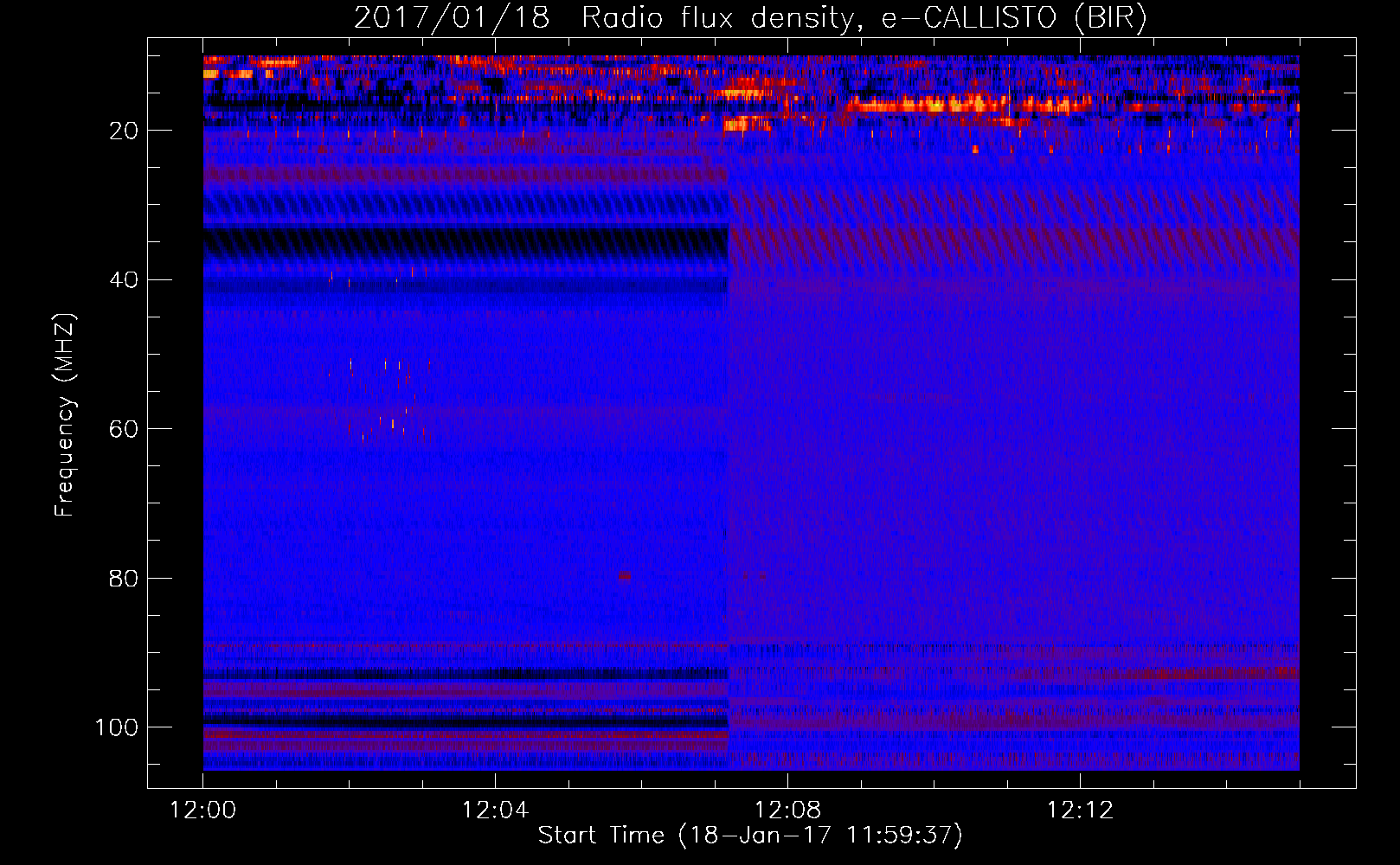Click the "Frequency (MHZ)" y-axis label

(65, 415)
